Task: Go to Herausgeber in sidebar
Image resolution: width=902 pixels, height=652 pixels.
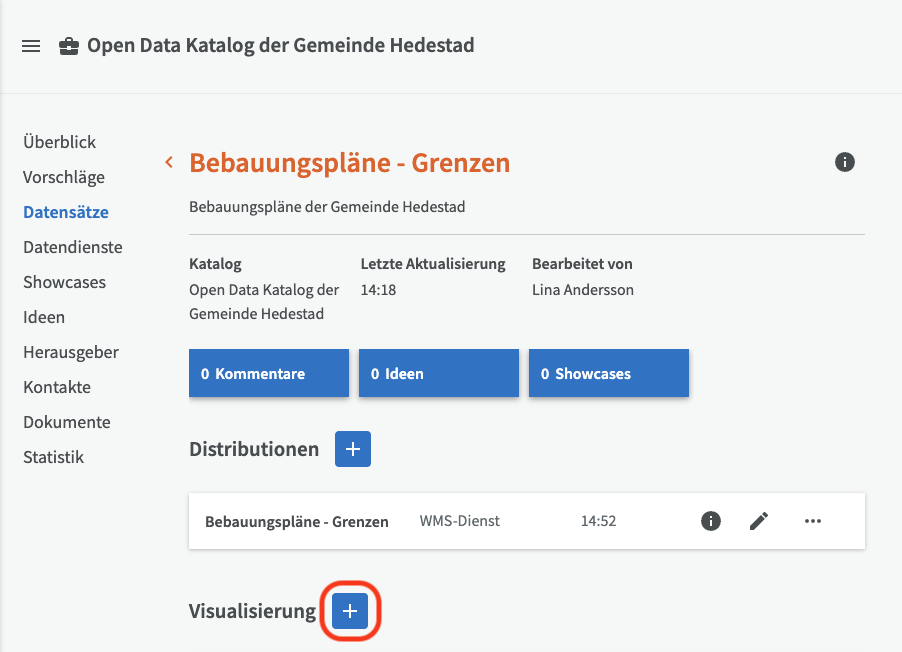Action: 71,352
